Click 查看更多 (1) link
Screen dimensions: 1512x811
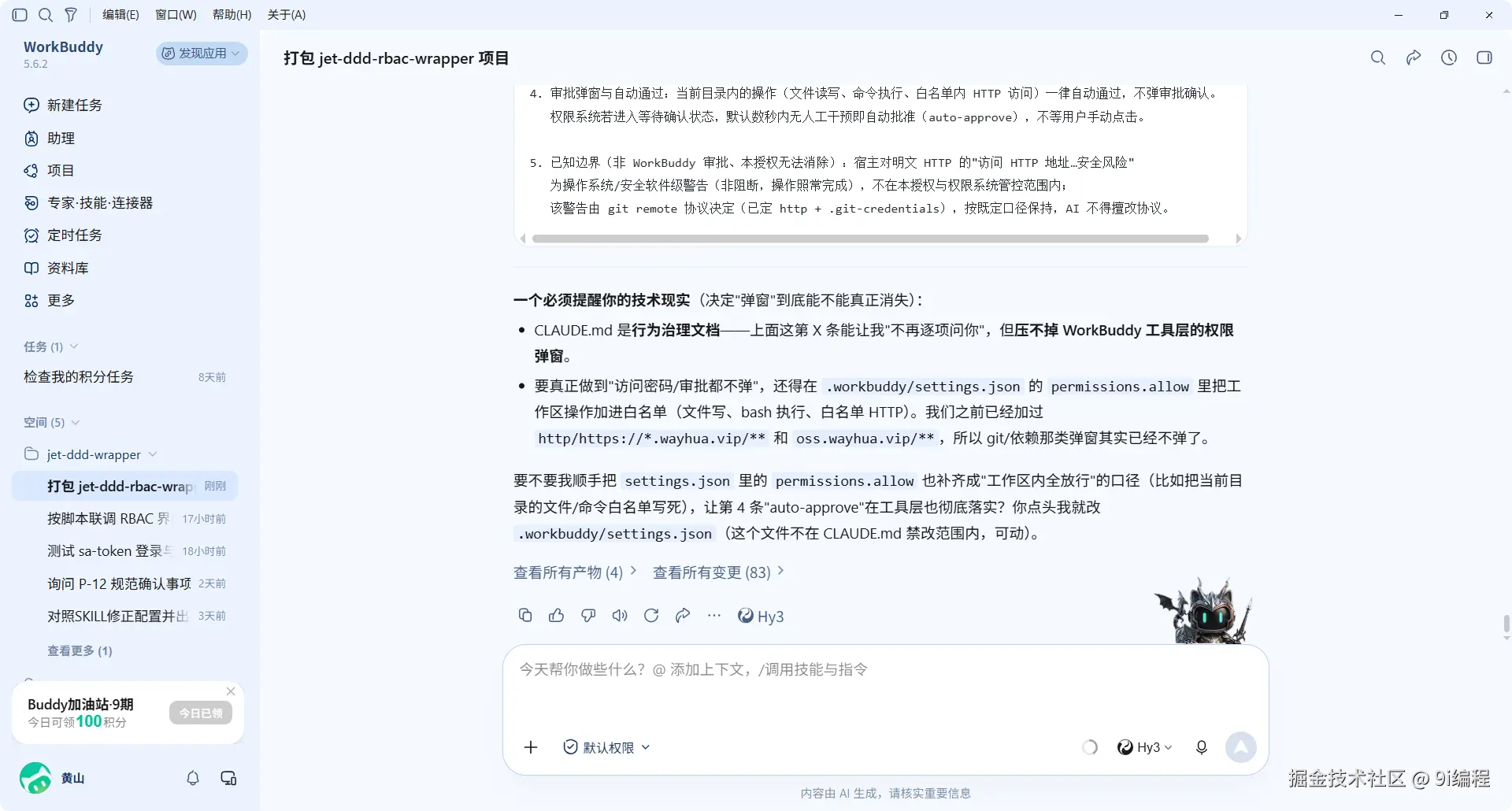(80, 650)
